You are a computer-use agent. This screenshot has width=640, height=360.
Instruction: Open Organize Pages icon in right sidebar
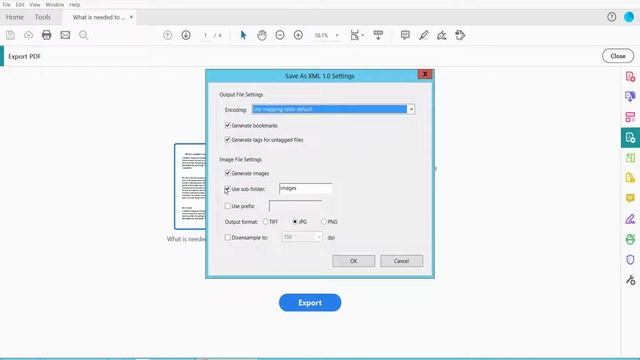(630, 117)
